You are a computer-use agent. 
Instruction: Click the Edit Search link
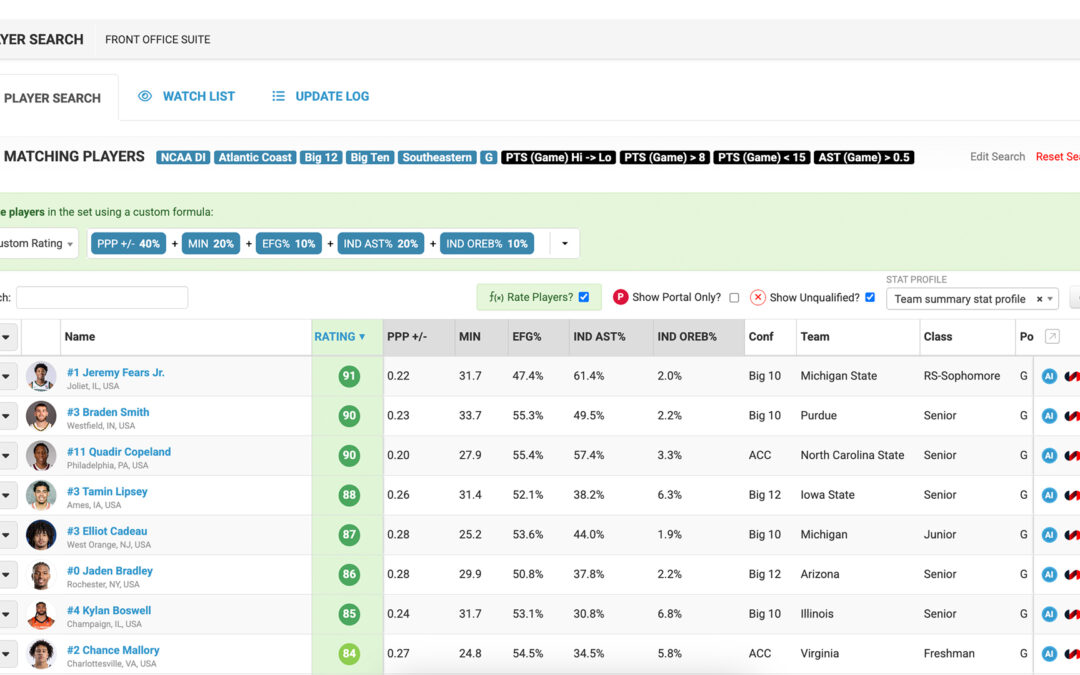point(997,157)
